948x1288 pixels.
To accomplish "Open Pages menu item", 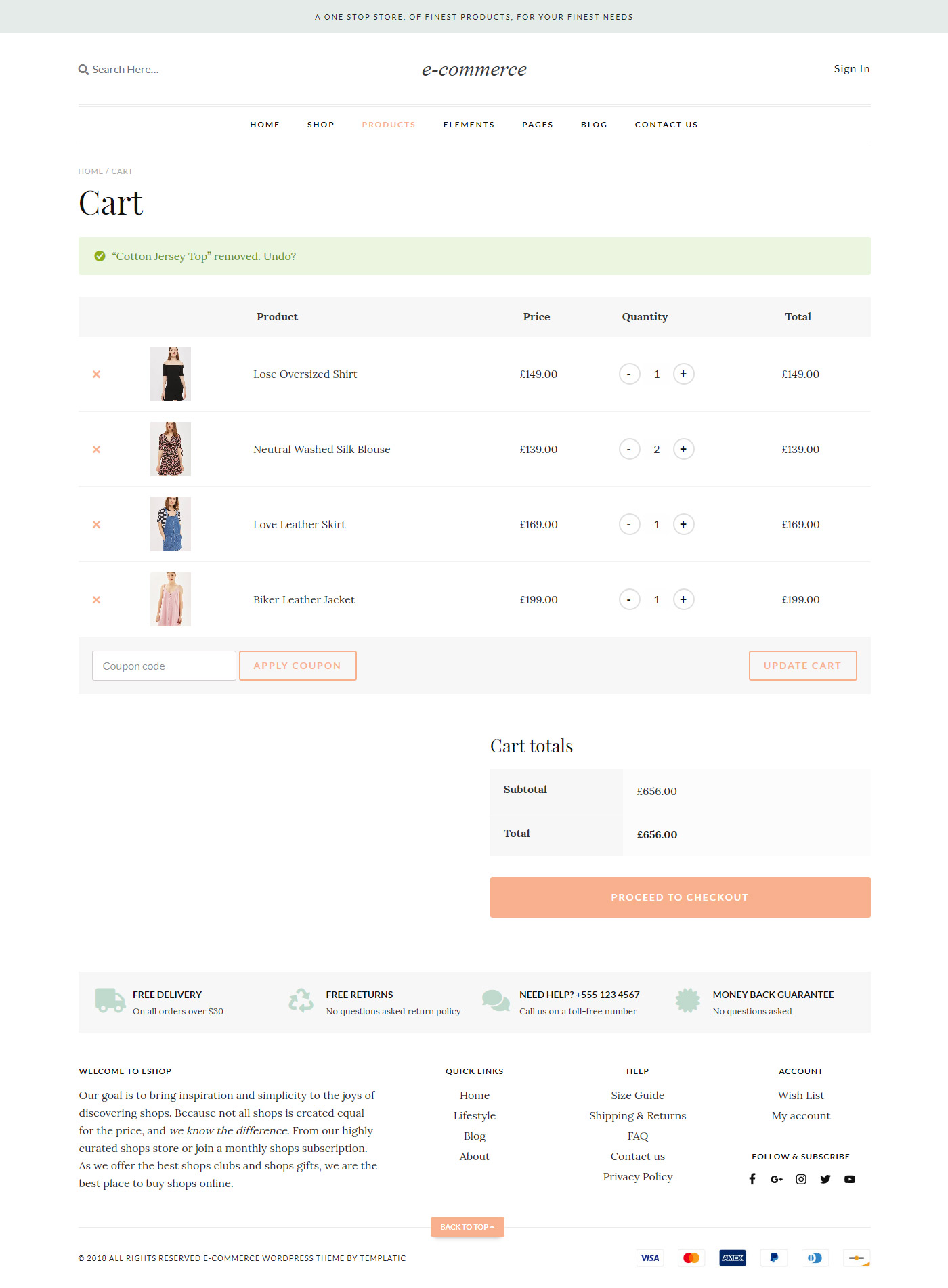I will [x=538, y=125].
